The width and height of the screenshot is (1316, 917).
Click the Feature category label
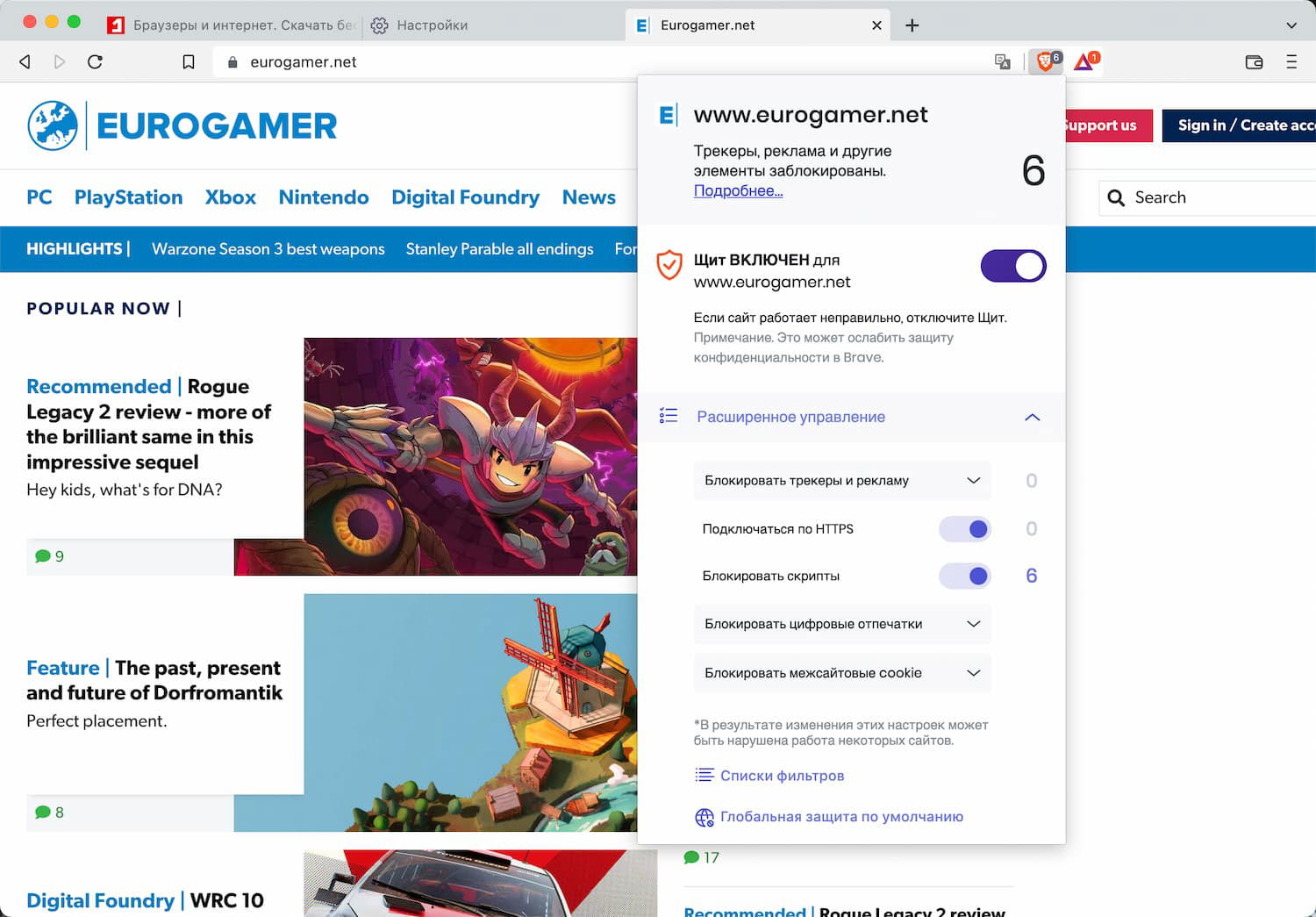tap(62, 668)
